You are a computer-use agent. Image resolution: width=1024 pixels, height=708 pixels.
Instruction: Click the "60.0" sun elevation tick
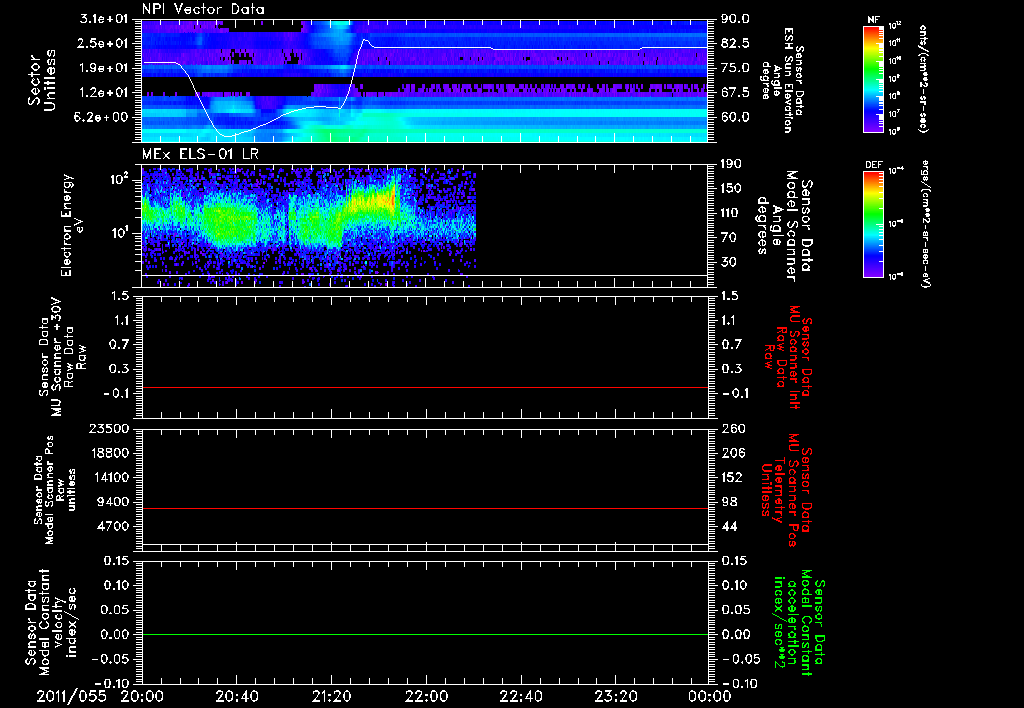tap(735, 117)
